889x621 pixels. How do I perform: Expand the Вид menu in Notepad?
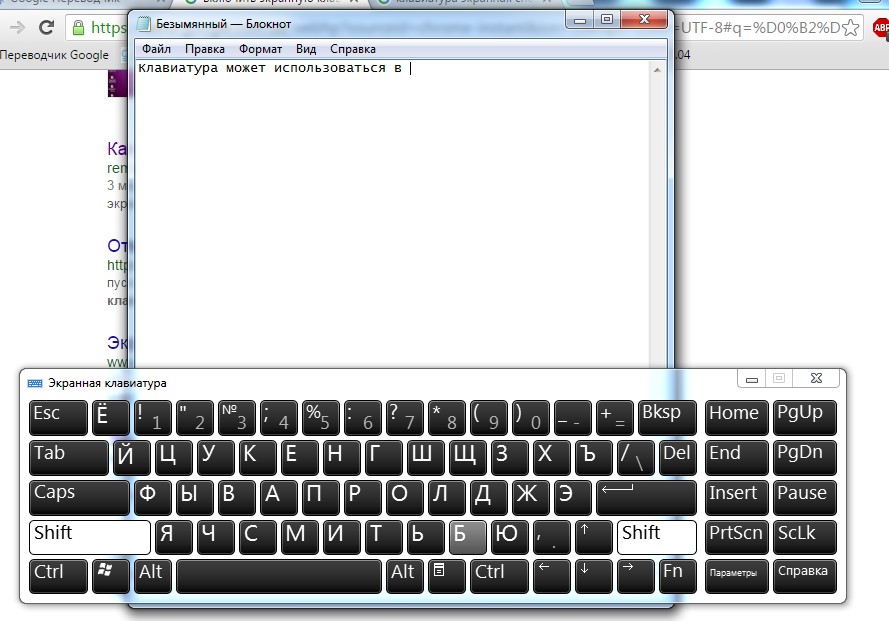(x=306, y=48)
